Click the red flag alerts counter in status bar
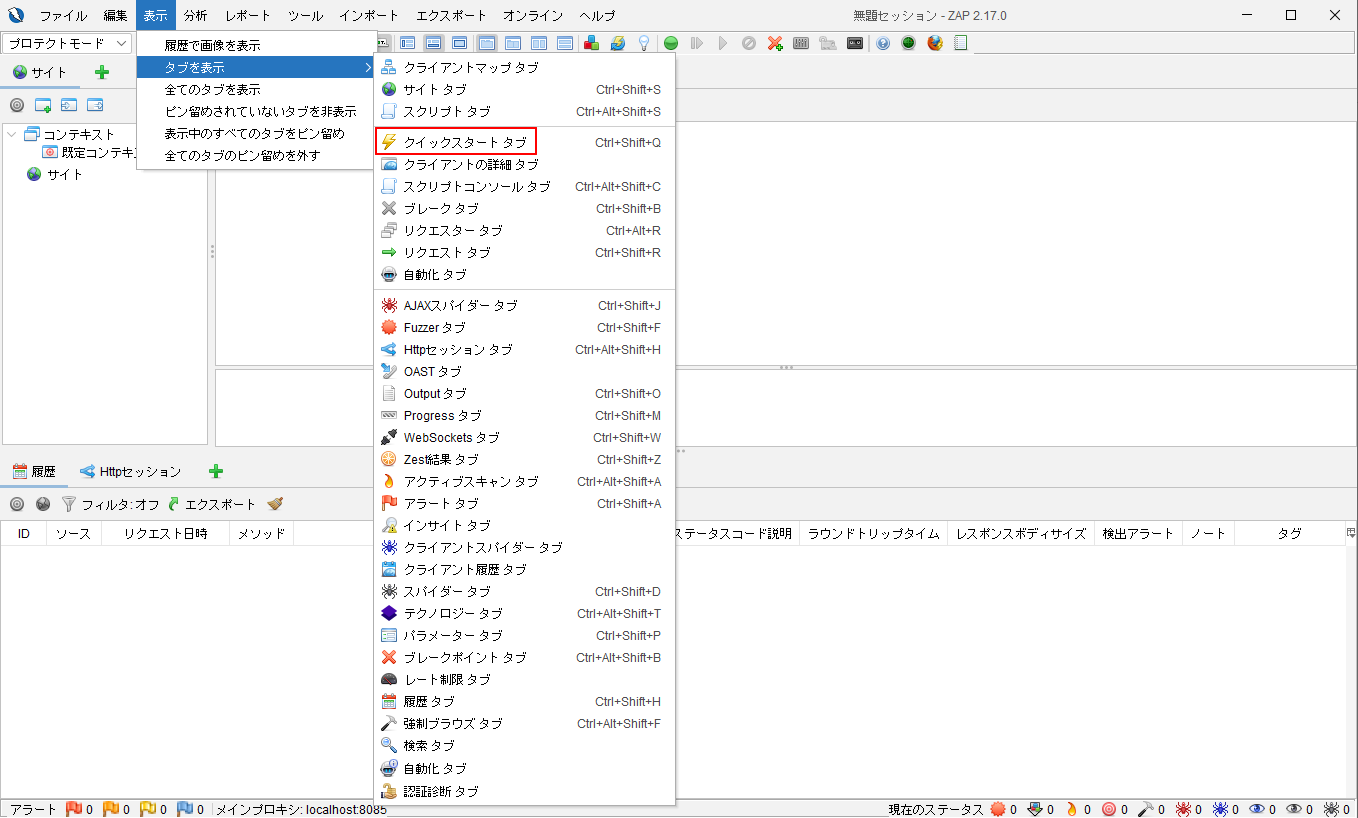The width and height of the screenshot is (1358, 818). (80, 809)
